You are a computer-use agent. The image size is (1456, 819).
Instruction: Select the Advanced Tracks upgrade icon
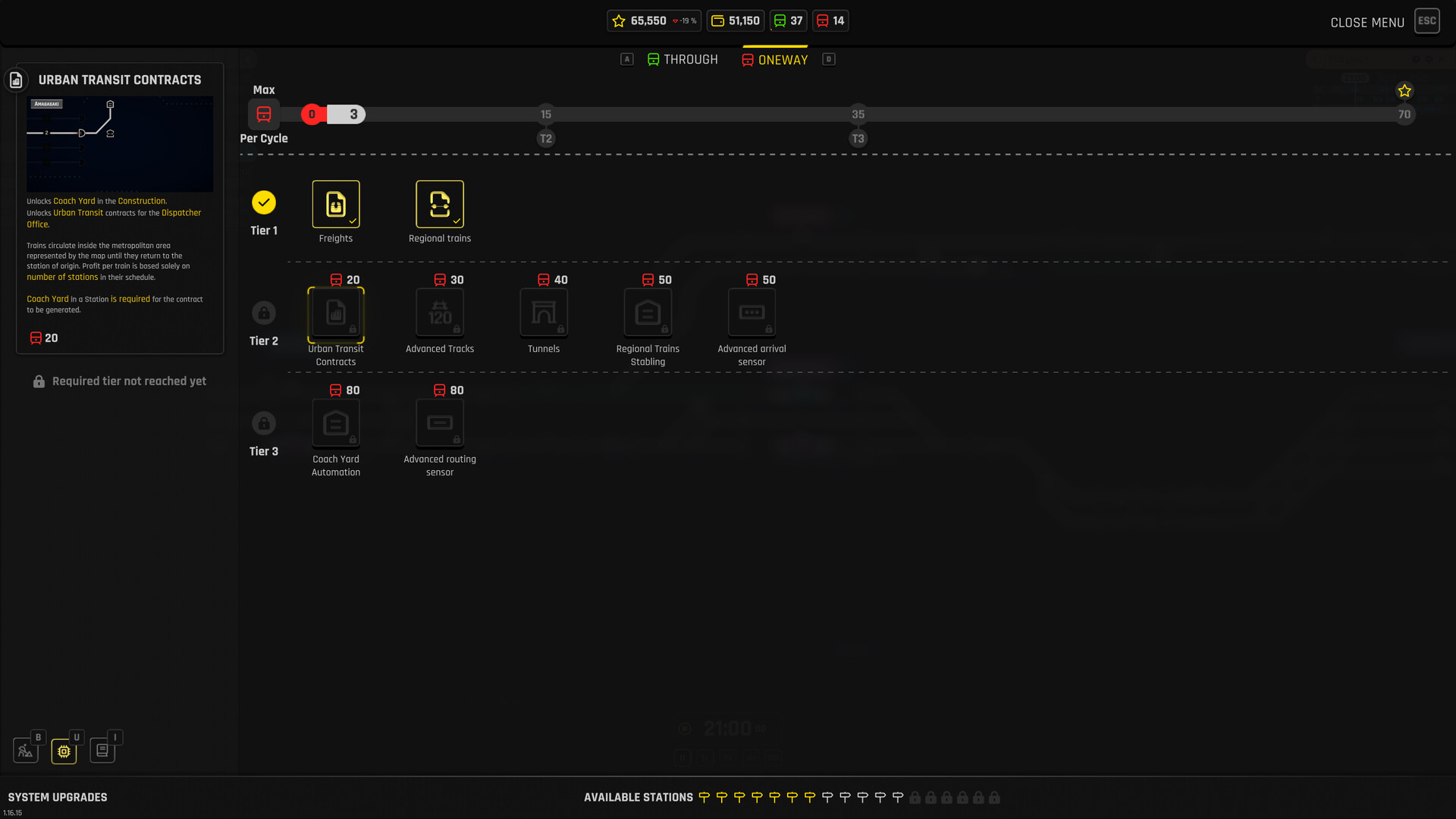coord(440,312)
